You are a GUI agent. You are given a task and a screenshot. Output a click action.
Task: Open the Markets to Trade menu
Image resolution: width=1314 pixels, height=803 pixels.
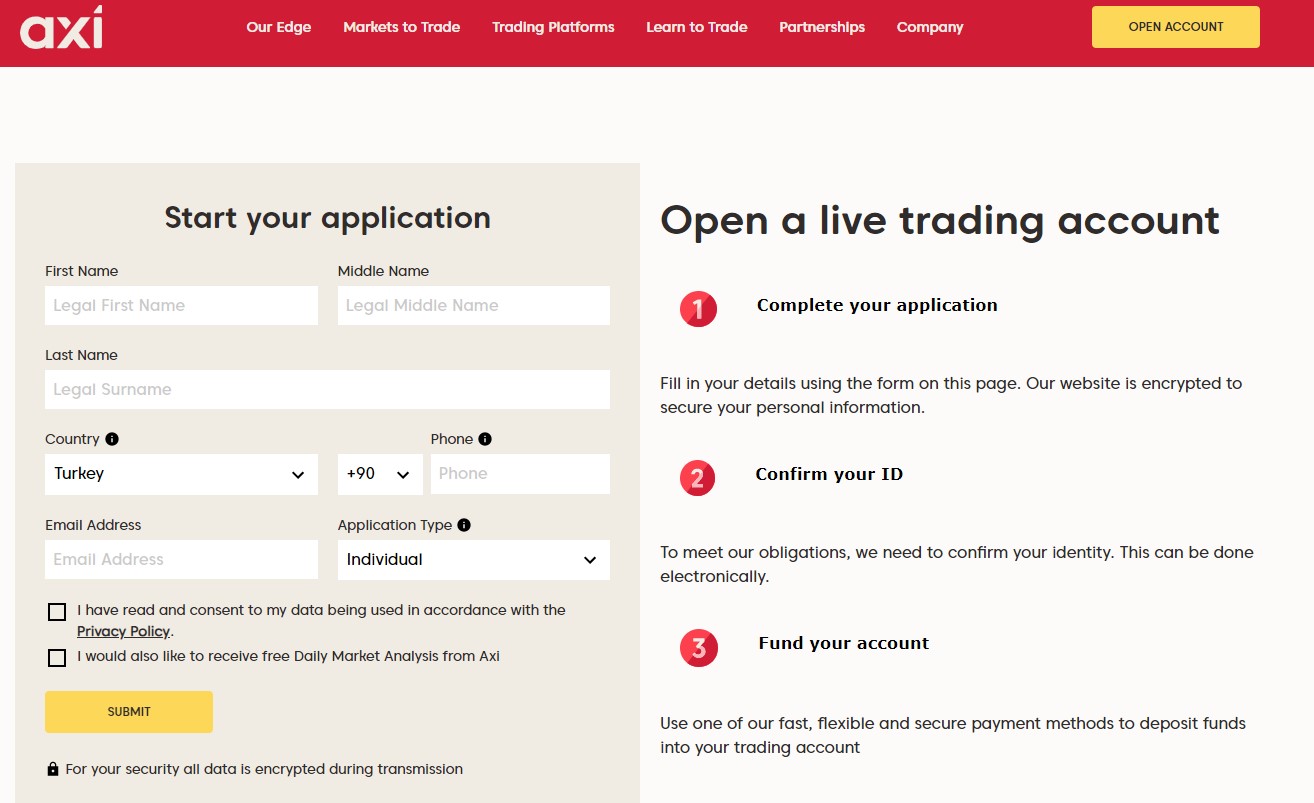pos(402,27)
